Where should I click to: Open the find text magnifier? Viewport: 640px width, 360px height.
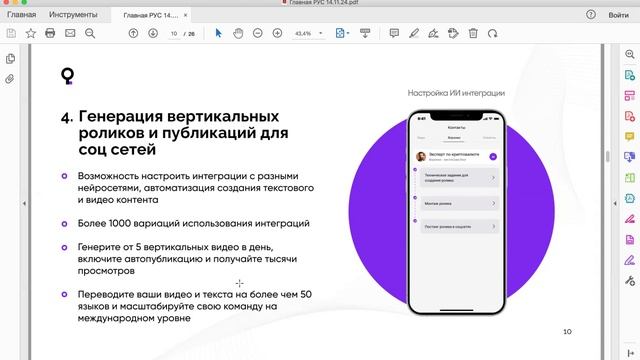(x=90, y=33)
